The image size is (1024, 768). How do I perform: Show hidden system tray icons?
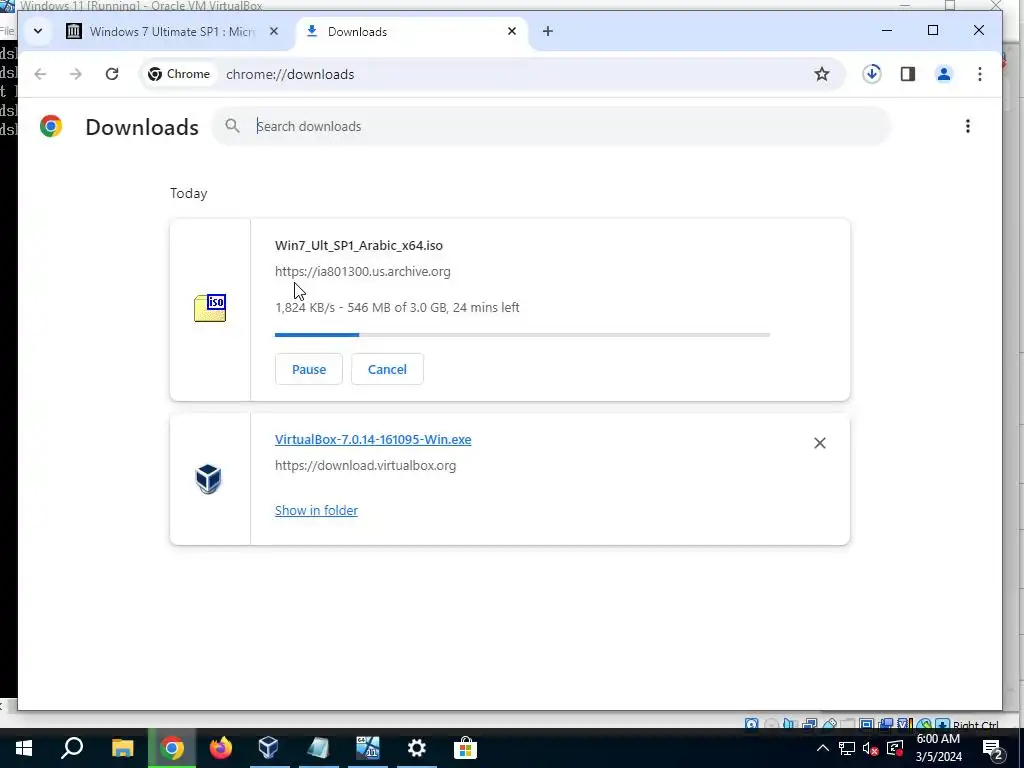[x=823, y=748]
